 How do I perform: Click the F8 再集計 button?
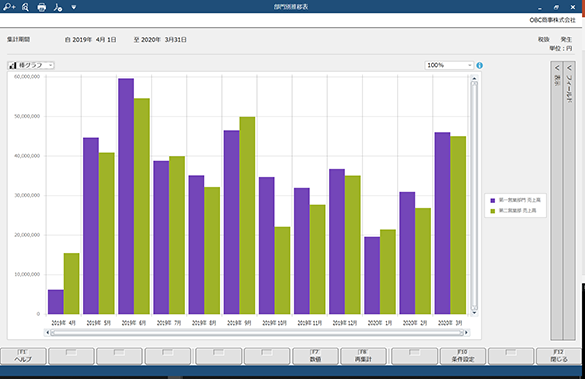363,356
